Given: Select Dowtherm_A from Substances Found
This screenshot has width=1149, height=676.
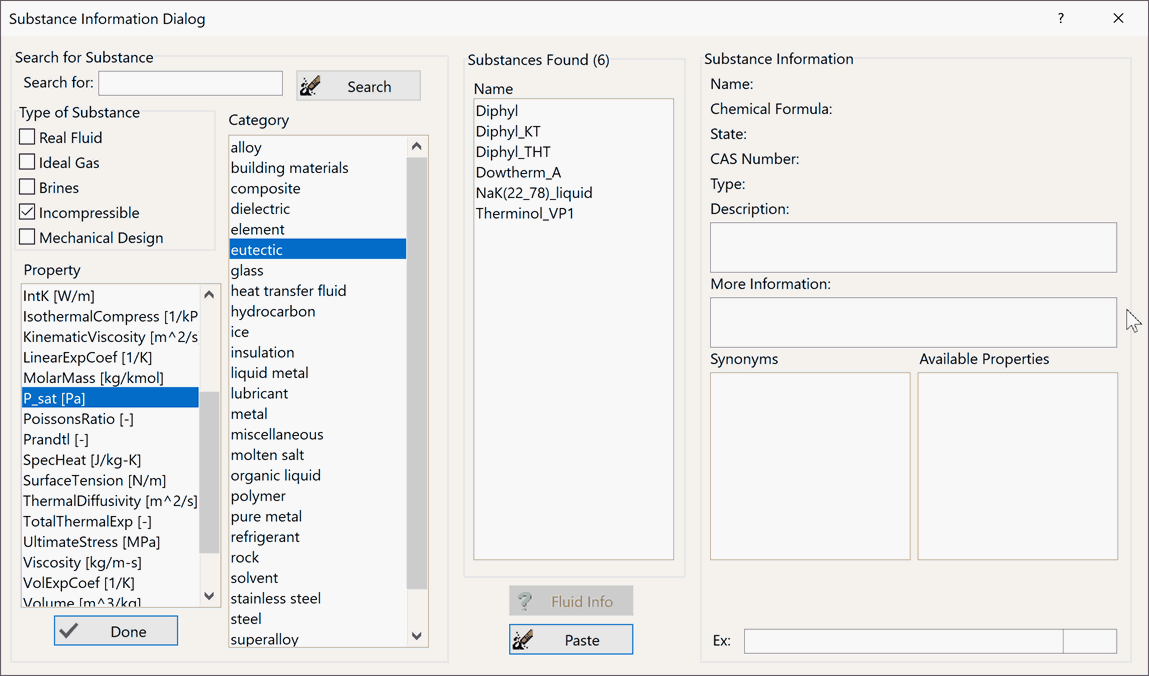Looking at the screenshot, I should (x=518, y=173).
